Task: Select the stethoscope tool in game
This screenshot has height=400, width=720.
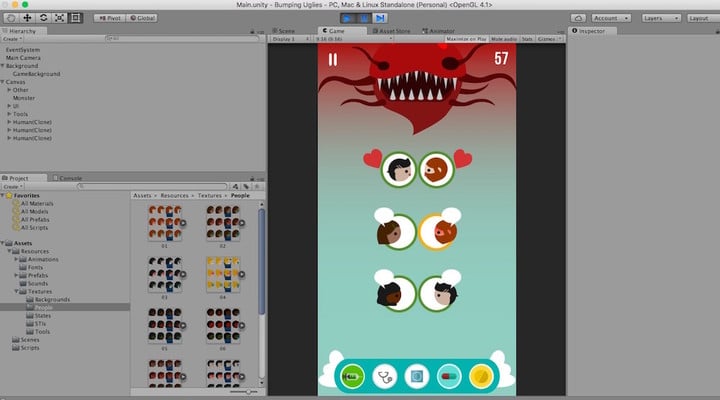Action: click(x=384, y=377)
